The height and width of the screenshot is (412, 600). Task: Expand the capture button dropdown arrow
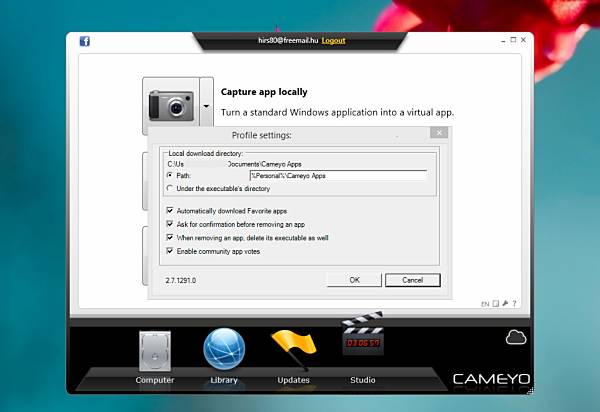coord(207,106)
